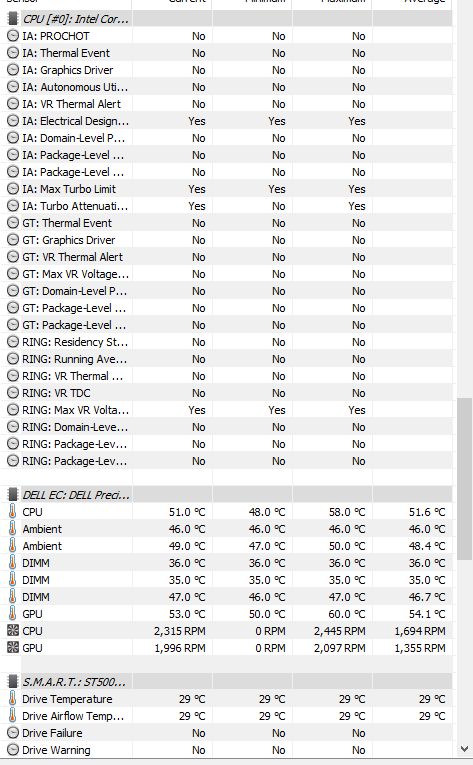
Task: Click the icon beside GT: Thermal Event
Action: 13,223
